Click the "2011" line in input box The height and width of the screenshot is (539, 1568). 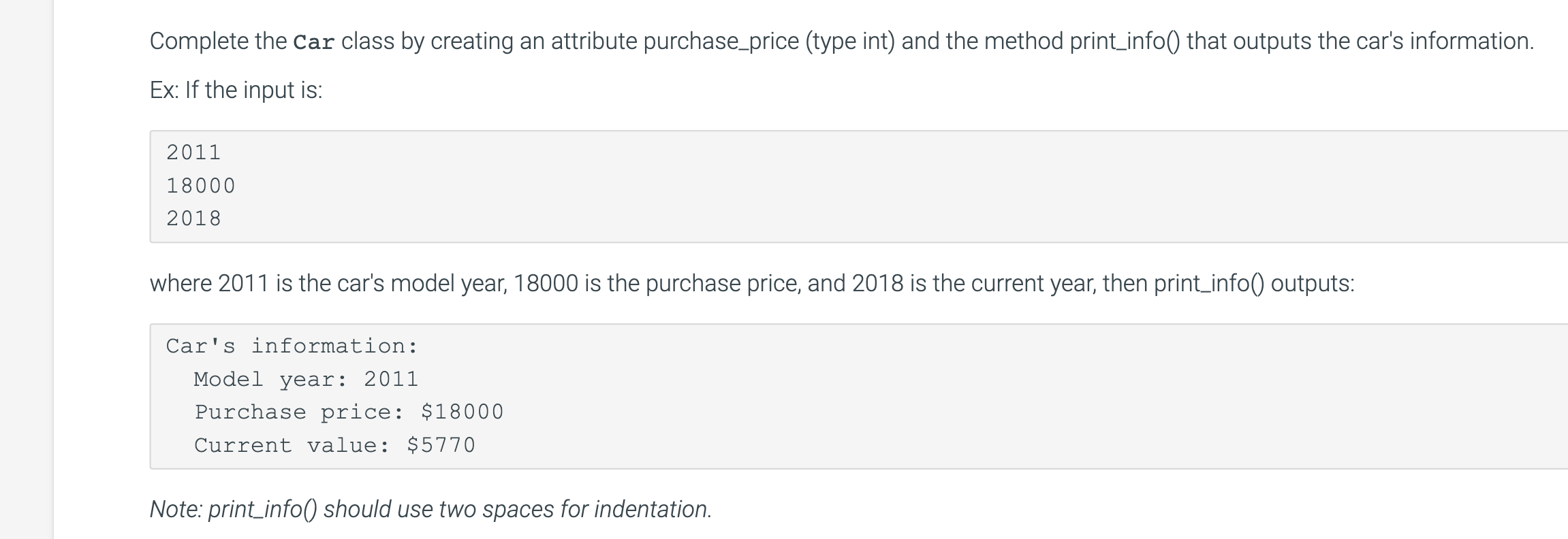pyautogui.click(x=193, y=152)
